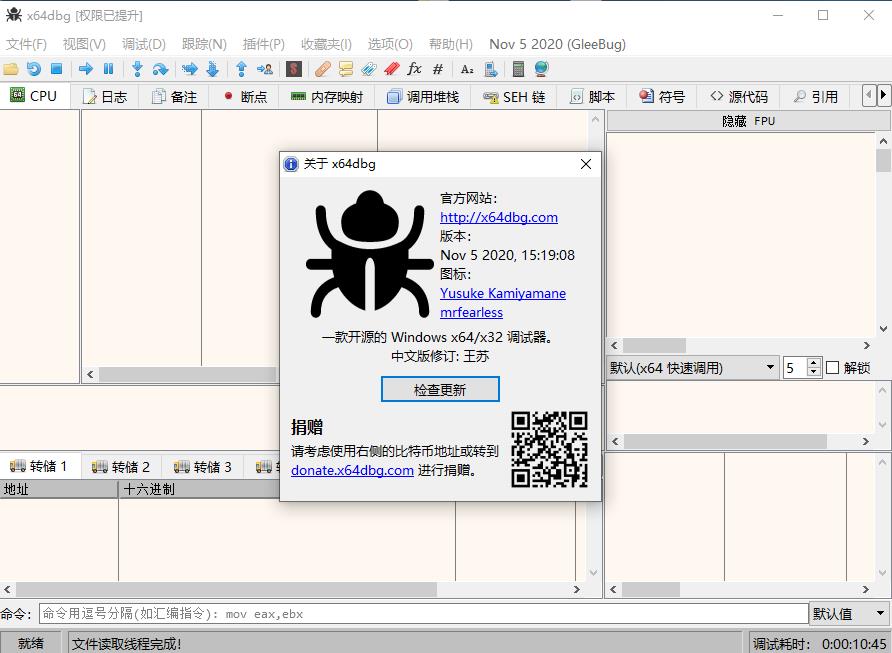Switch to the 引用 tab
The image size is (892, 653).
[x=815, y=97]
